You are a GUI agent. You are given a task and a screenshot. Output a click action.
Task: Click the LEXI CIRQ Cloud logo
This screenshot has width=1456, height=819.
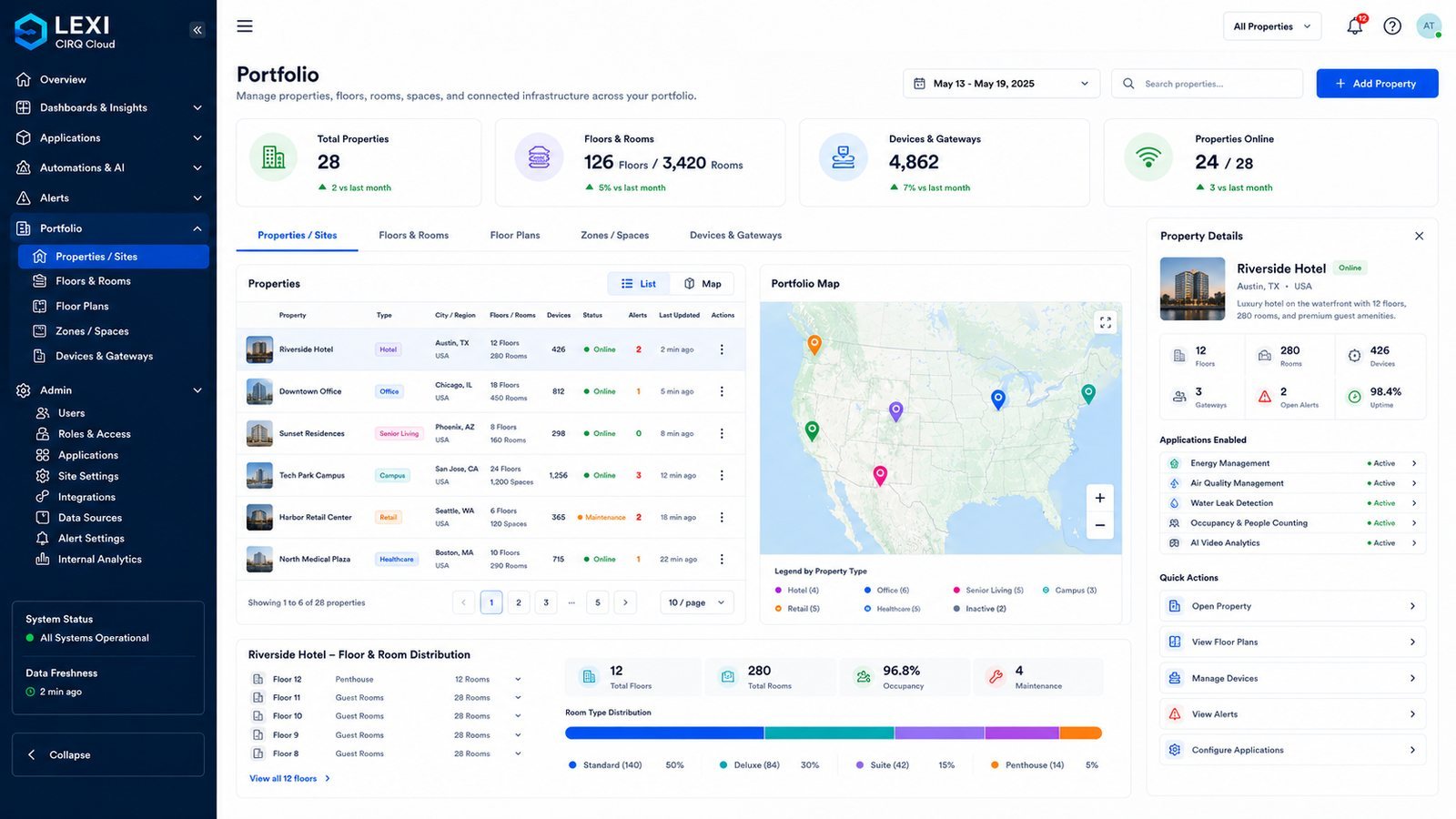tap(66, 31)
